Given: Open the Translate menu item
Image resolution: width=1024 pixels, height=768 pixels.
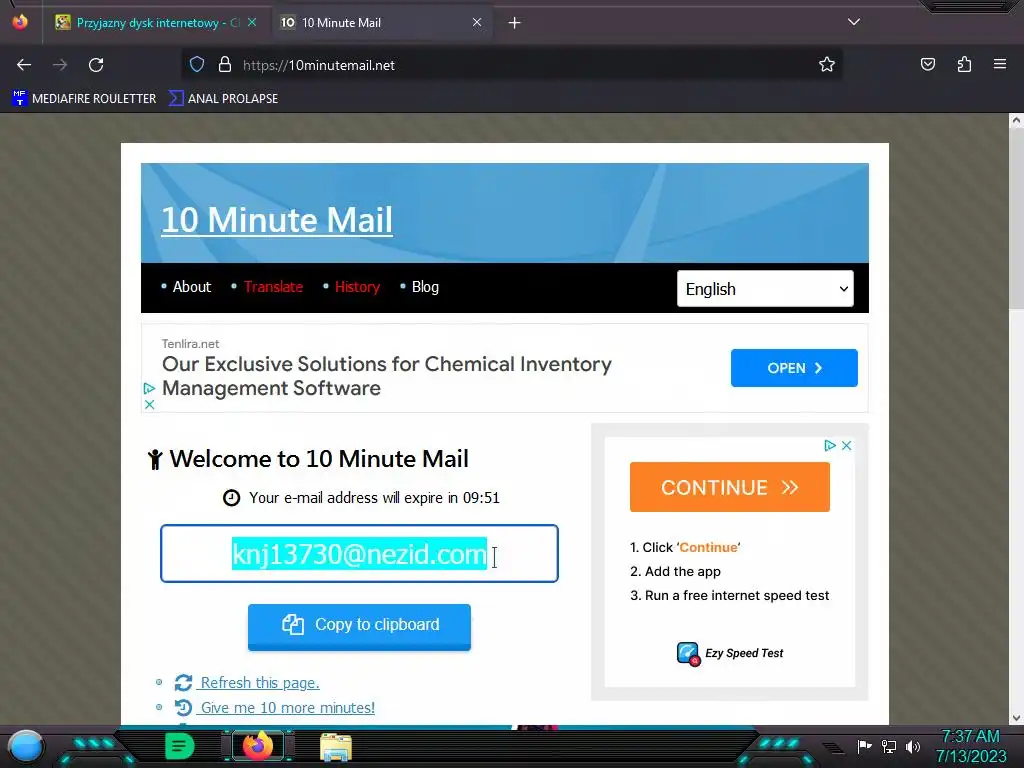Looking at the screenshot, I should pos(273,287).
